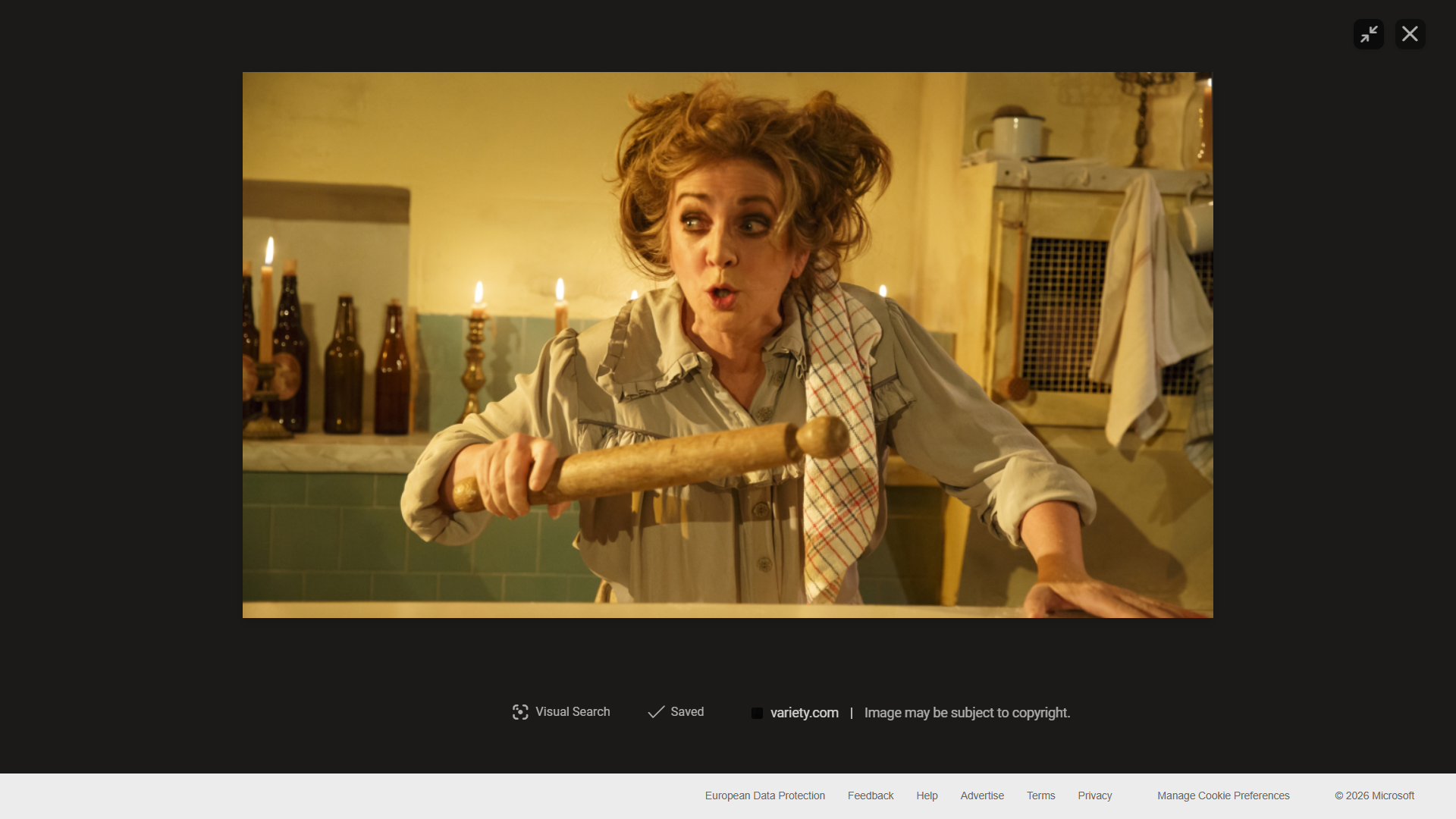The width and height of the screenshot is (1456, 819).
Task: Click the 2026 Microsoft copyright notice
Action: (x=1374, y=795)
